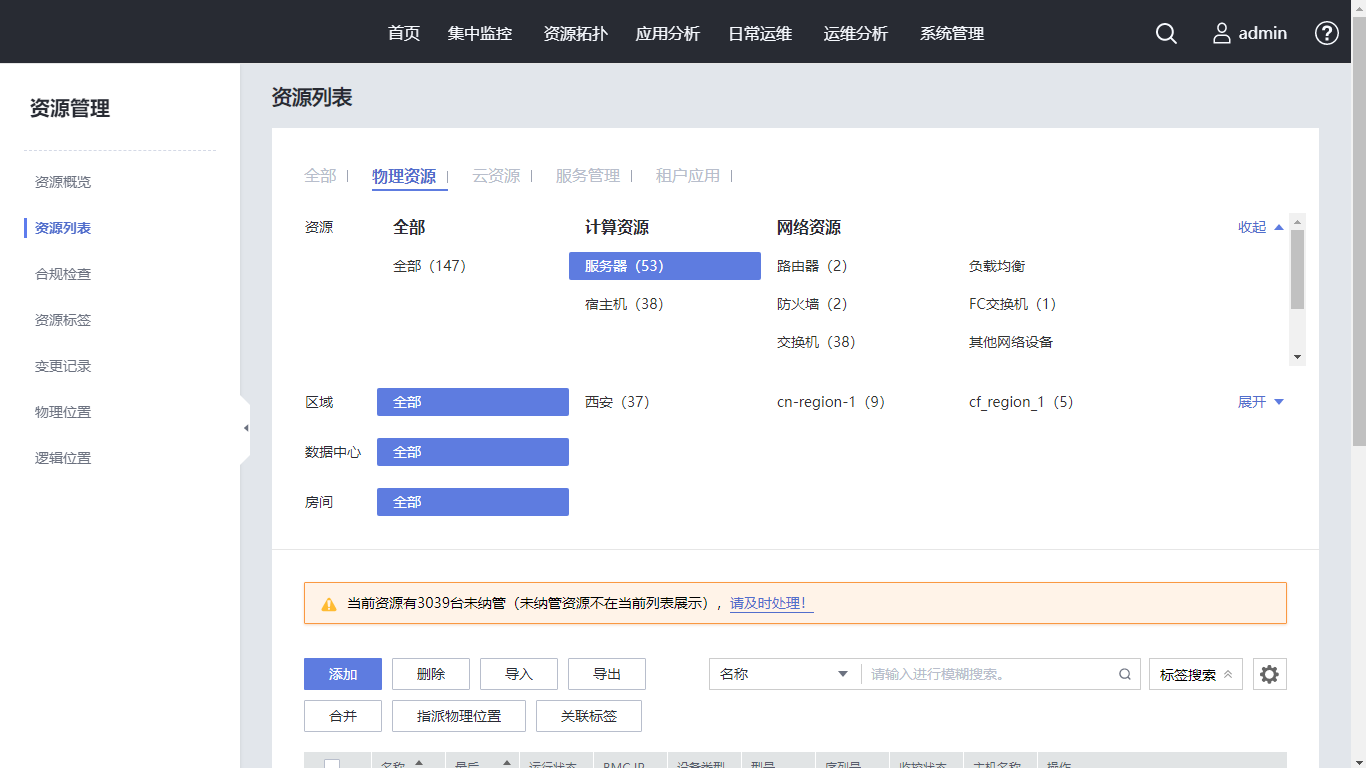
Task: Follow the 请及时处理! link
Action: pyautogui.click(x=771, y=604)
